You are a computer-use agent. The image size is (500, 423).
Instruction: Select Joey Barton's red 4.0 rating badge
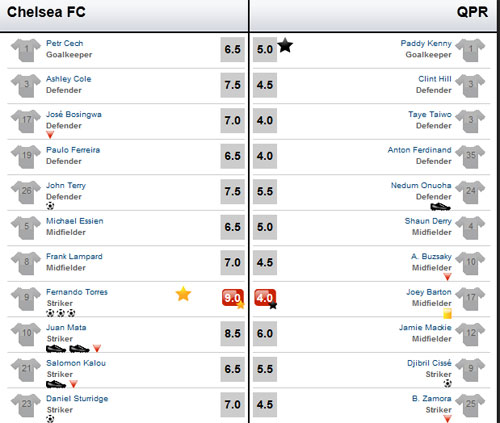(265, 298)
